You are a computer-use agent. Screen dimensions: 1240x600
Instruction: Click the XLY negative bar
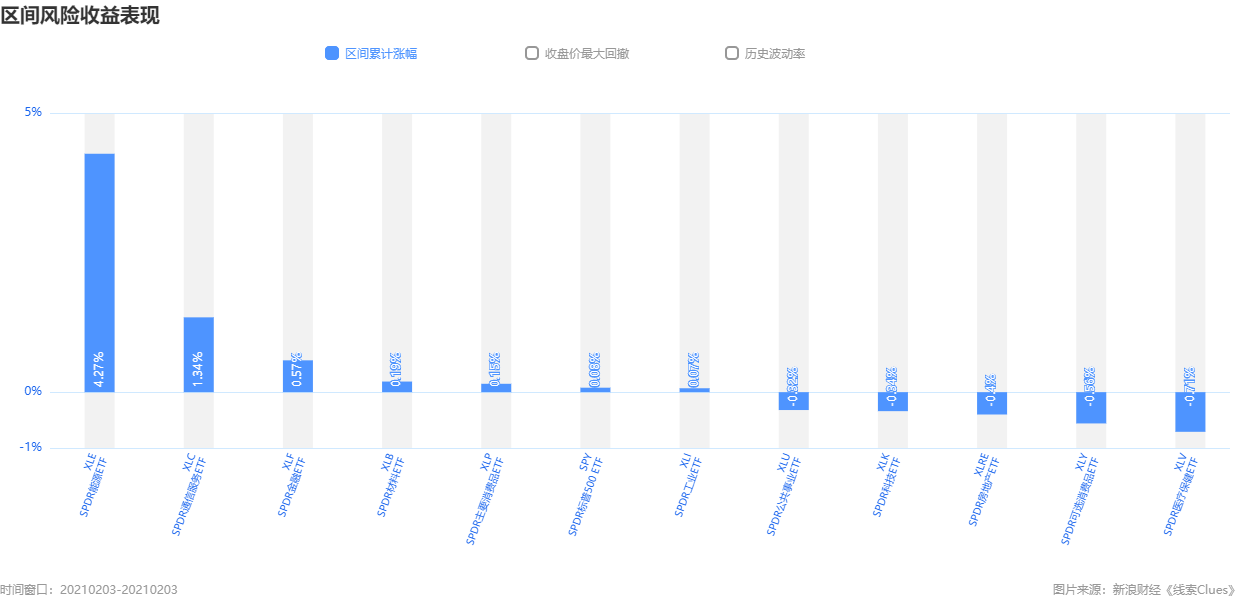point(1091,408)
